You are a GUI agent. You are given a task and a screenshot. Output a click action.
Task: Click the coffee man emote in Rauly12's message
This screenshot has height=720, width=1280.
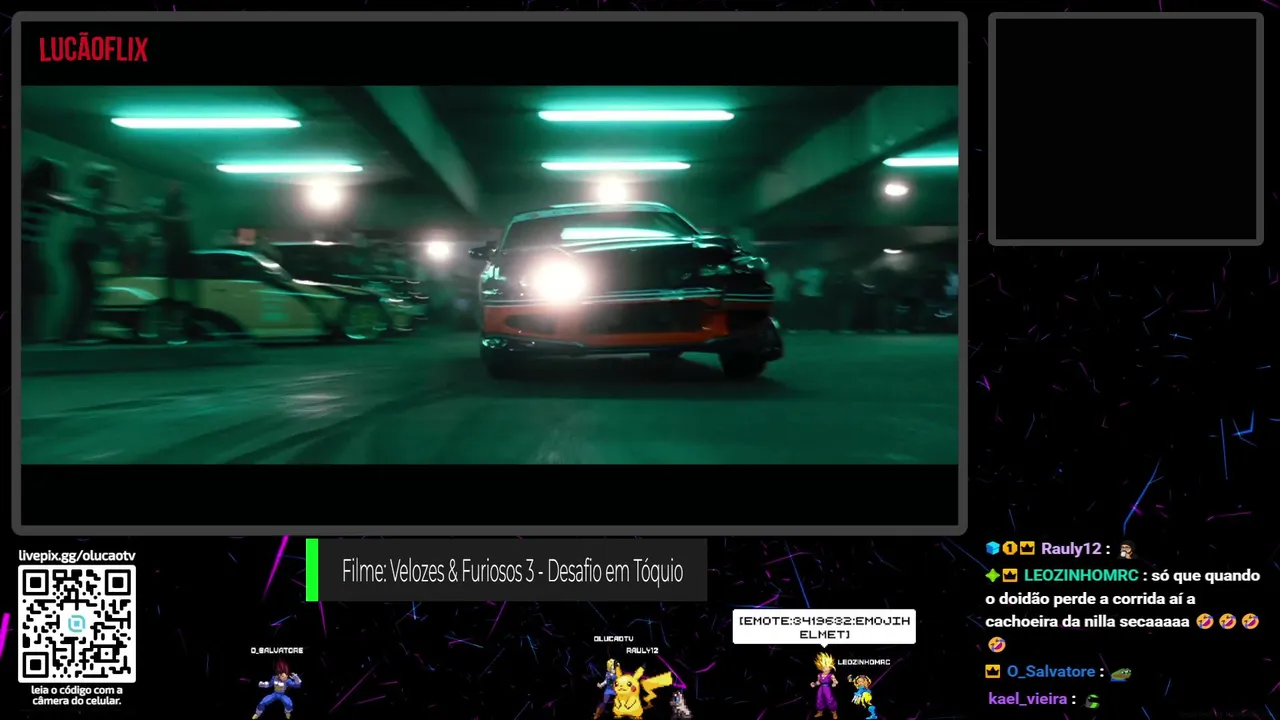[x=1127, y=549]
